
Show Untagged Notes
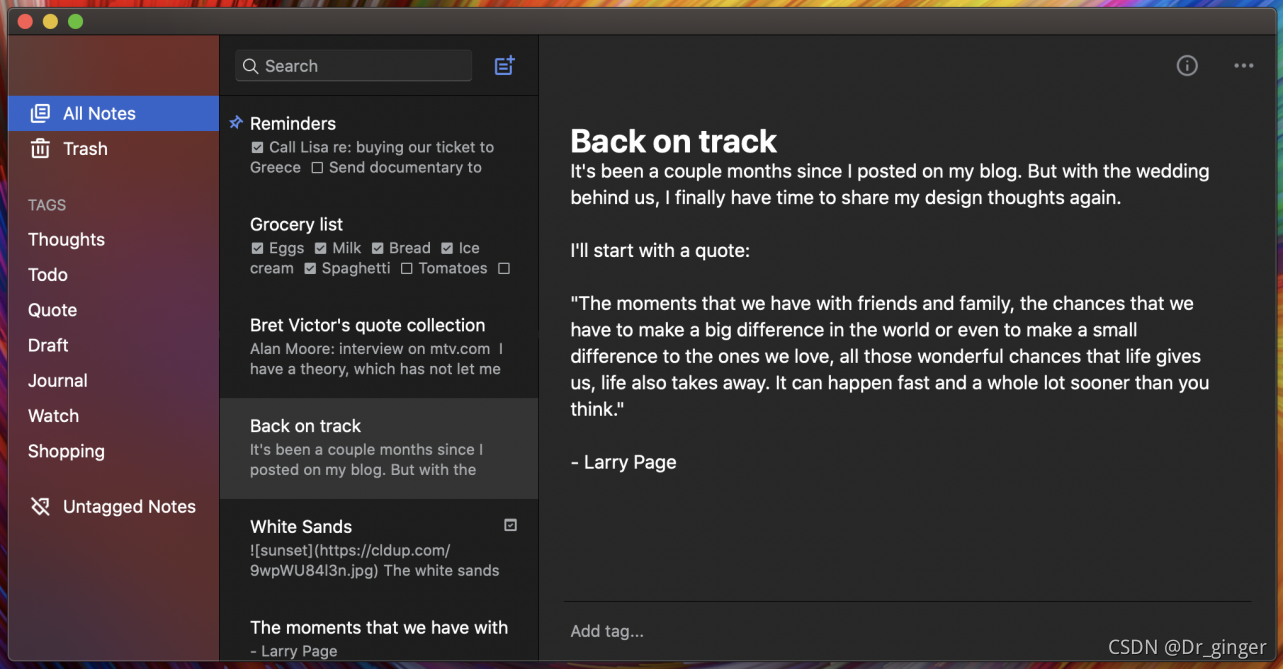tap(113, 507)
